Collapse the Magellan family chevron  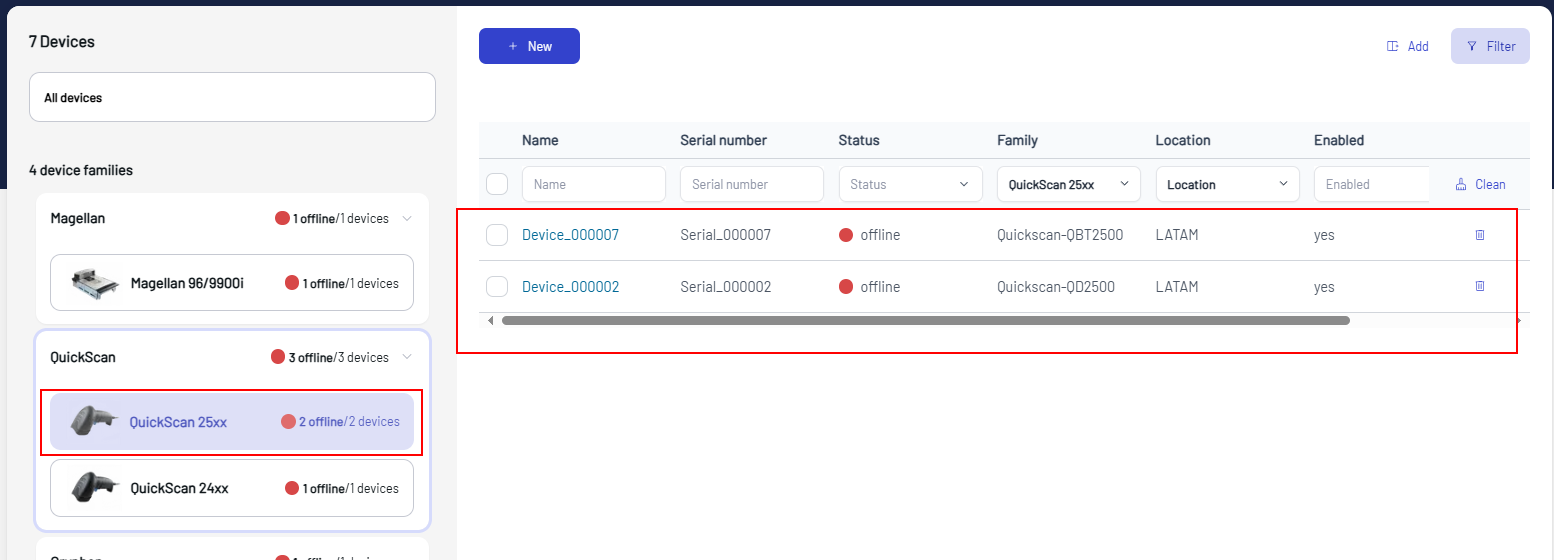[x=406, y=218]
